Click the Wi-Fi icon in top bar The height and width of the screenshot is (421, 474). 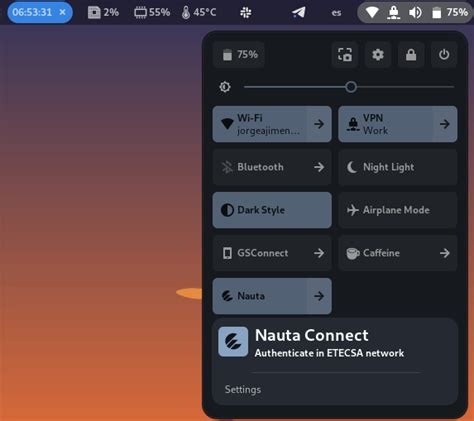372,13
